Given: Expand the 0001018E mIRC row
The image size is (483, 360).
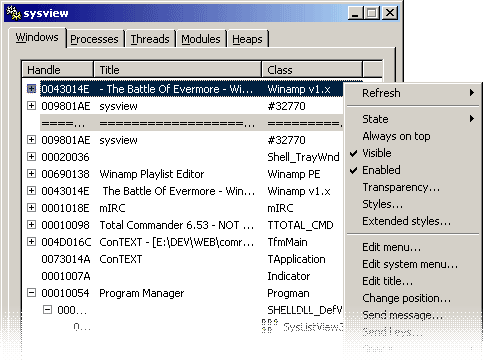Looking at the screenshot, I should coord(31,208).
